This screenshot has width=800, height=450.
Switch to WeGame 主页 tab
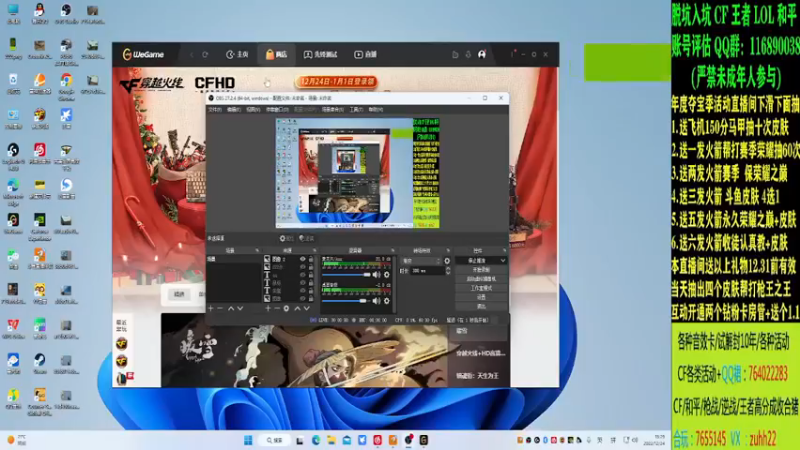237,54
